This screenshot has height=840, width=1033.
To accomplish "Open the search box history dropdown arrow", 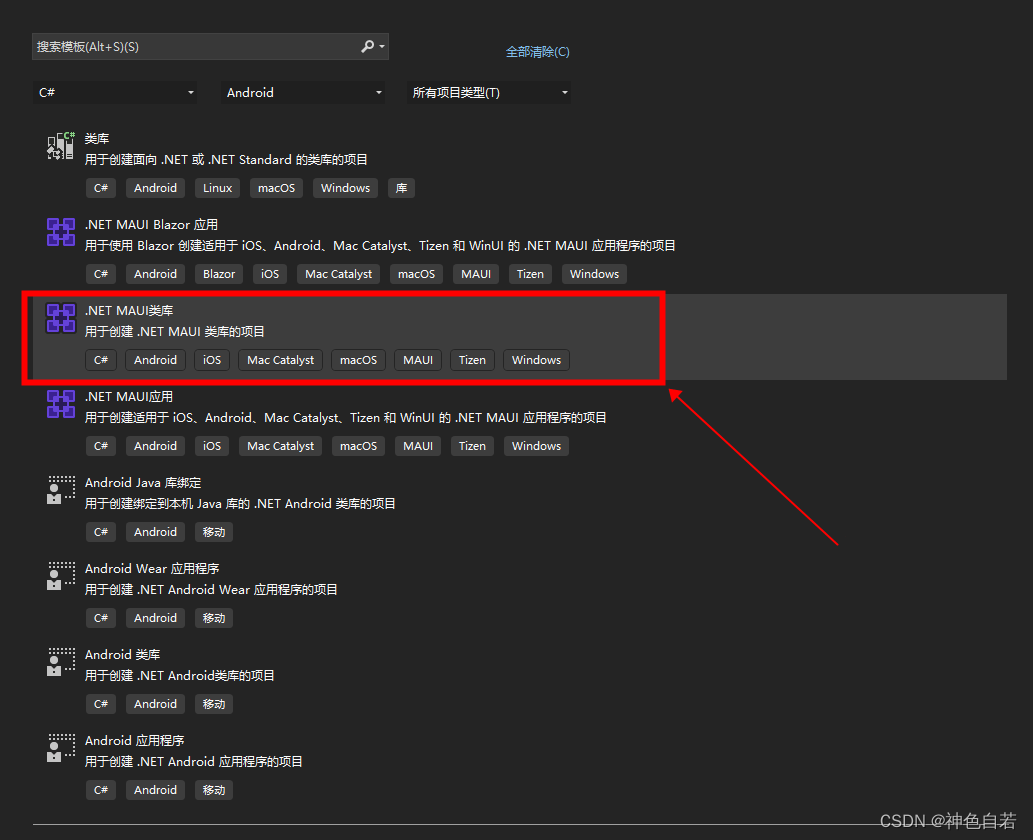I will point(382,47).
